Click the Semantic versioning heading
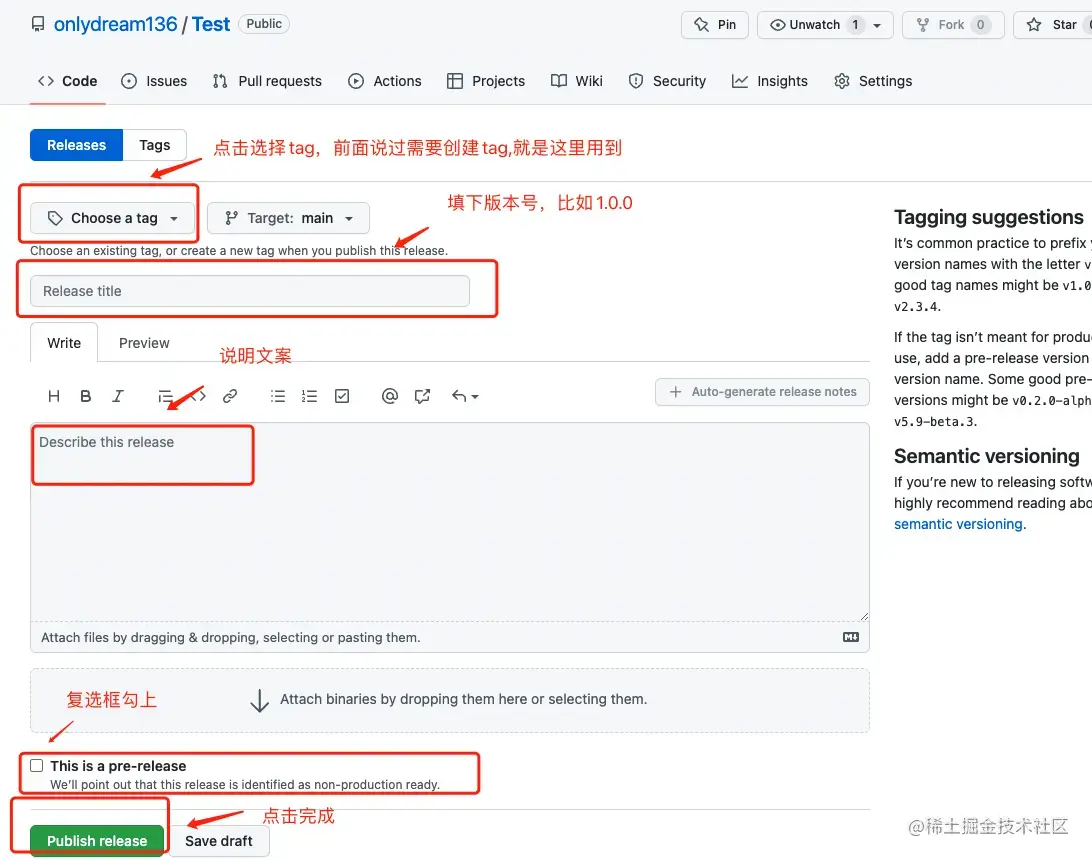This screenshot has width=1092, height=860. click(x=987, y=456)
